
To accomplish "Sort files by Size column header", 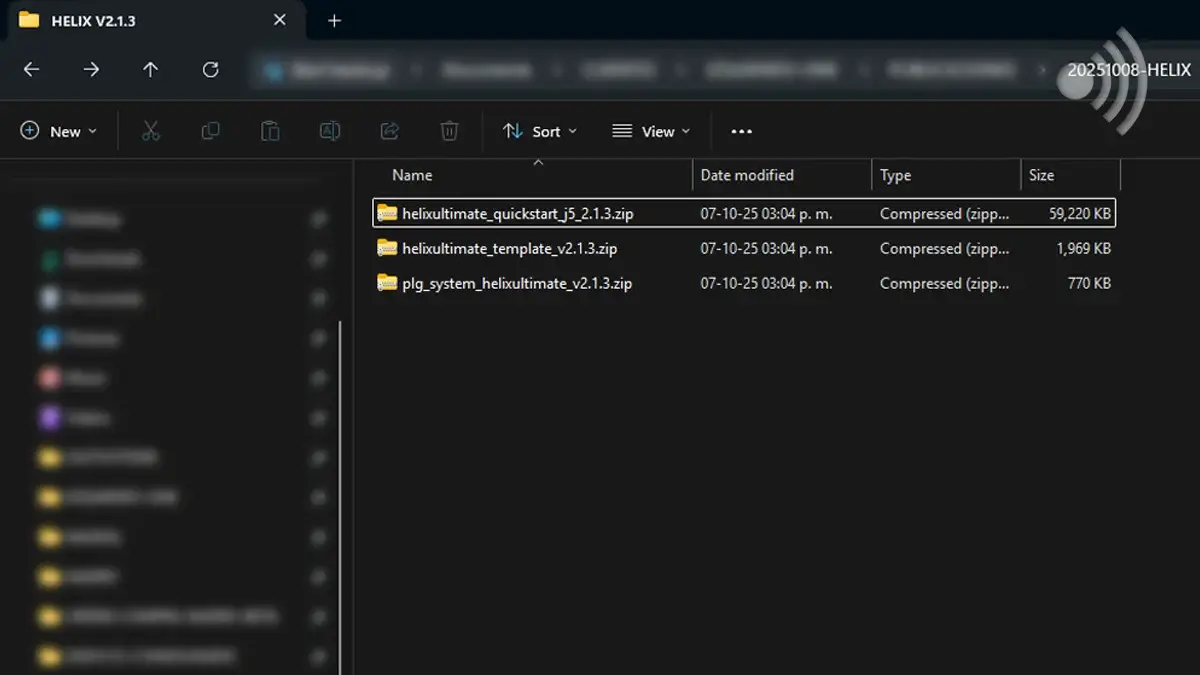I will (x=1042, y=175).
